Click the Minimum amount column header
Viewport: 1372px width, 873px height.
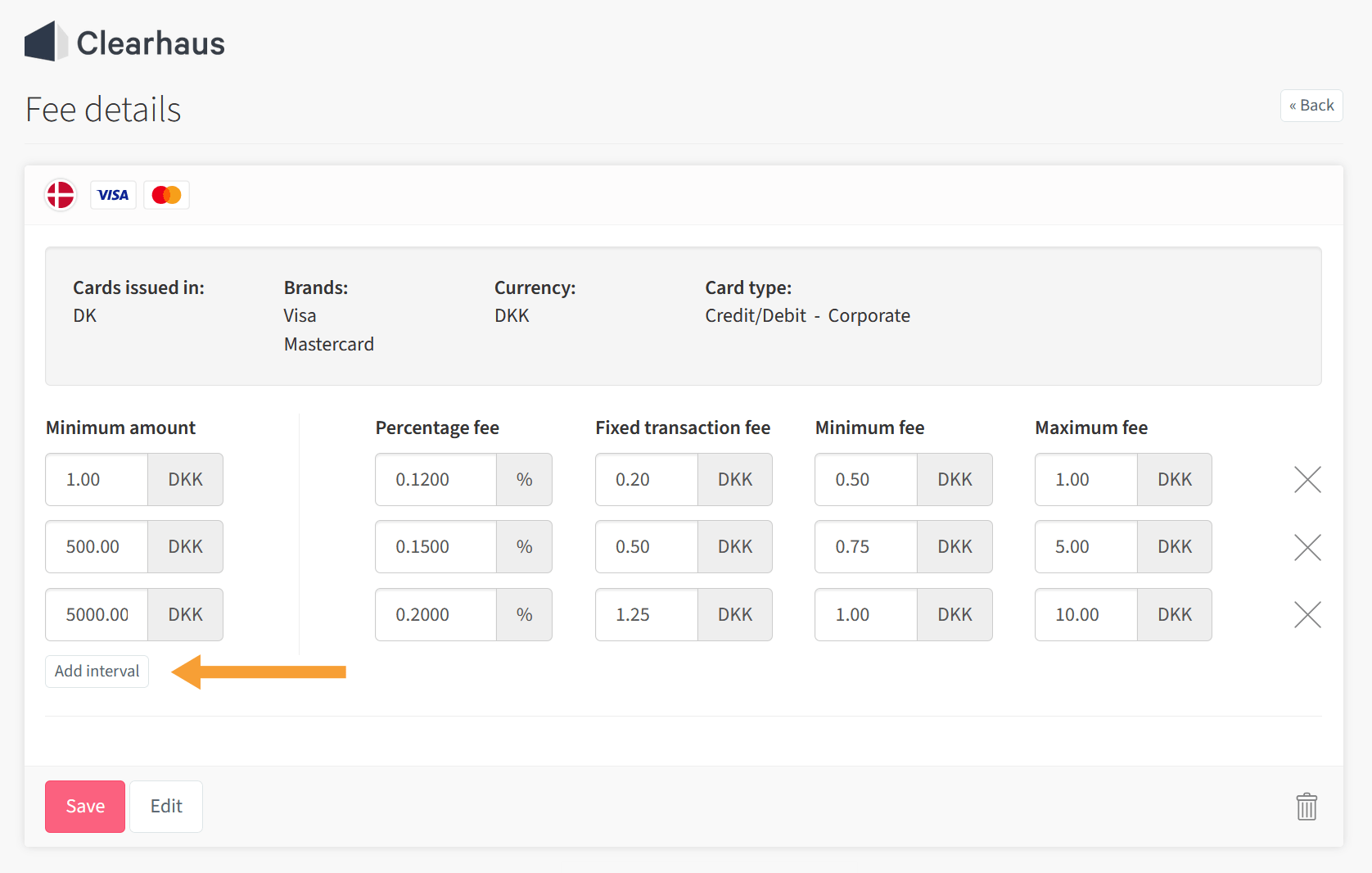pos(120,427)
